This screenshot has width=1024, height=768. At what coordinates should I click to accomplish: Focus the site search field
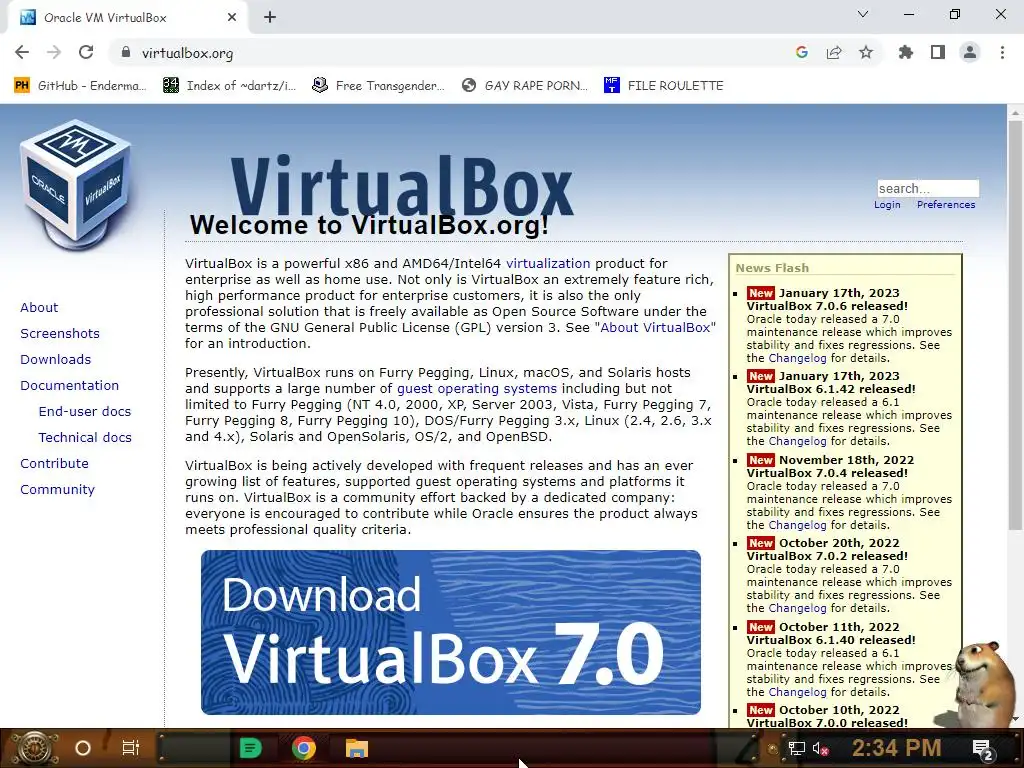(928, 189)
